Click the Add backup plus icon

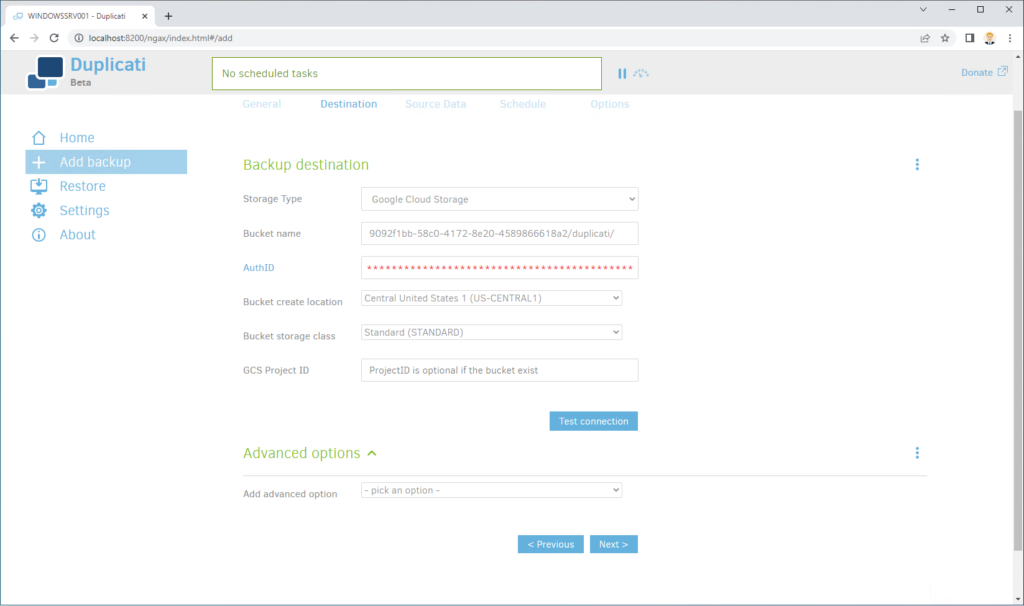tap(39, 162)
